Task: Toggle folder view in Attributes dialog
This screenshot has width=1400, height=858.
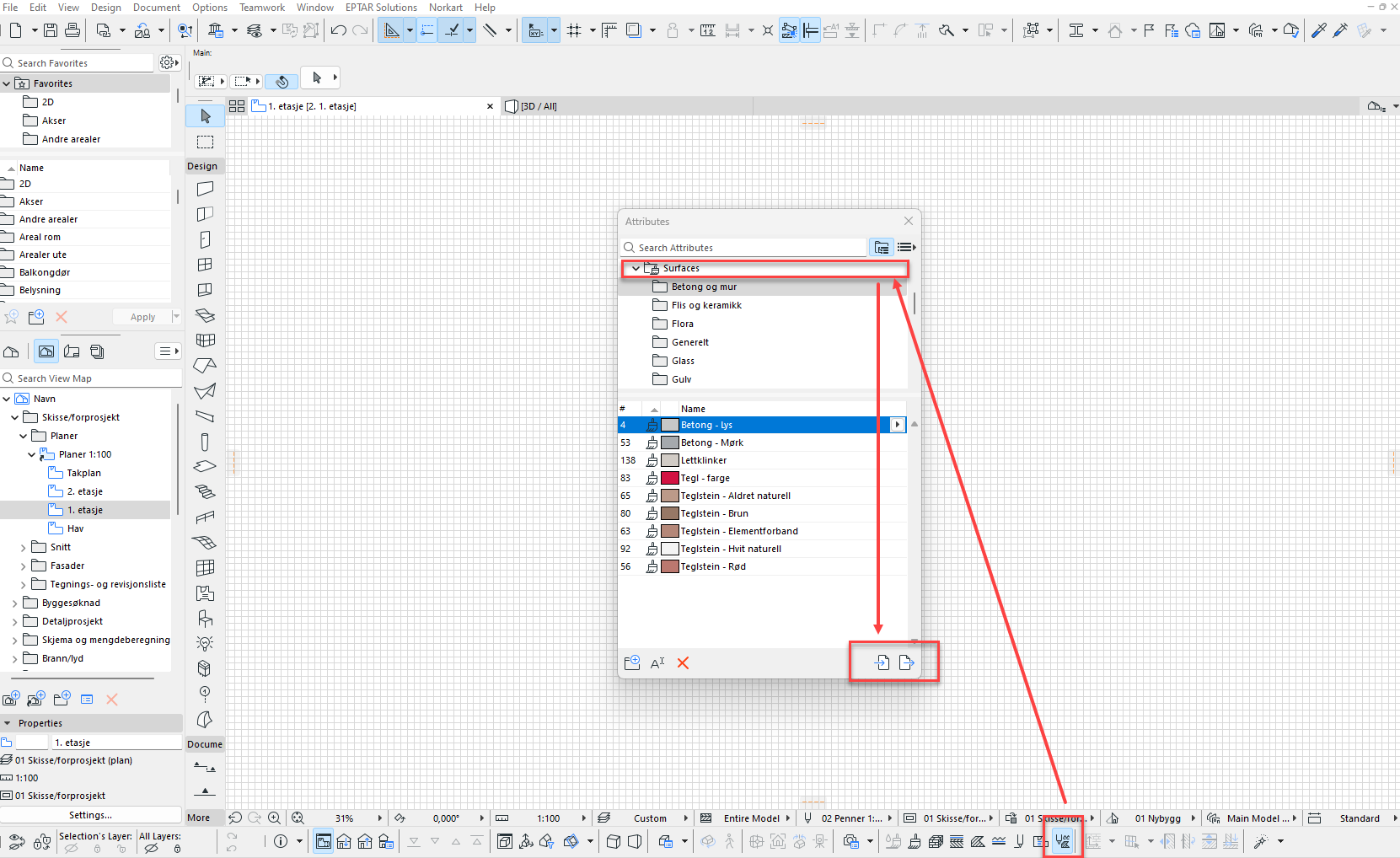Action: pos(881,248)
